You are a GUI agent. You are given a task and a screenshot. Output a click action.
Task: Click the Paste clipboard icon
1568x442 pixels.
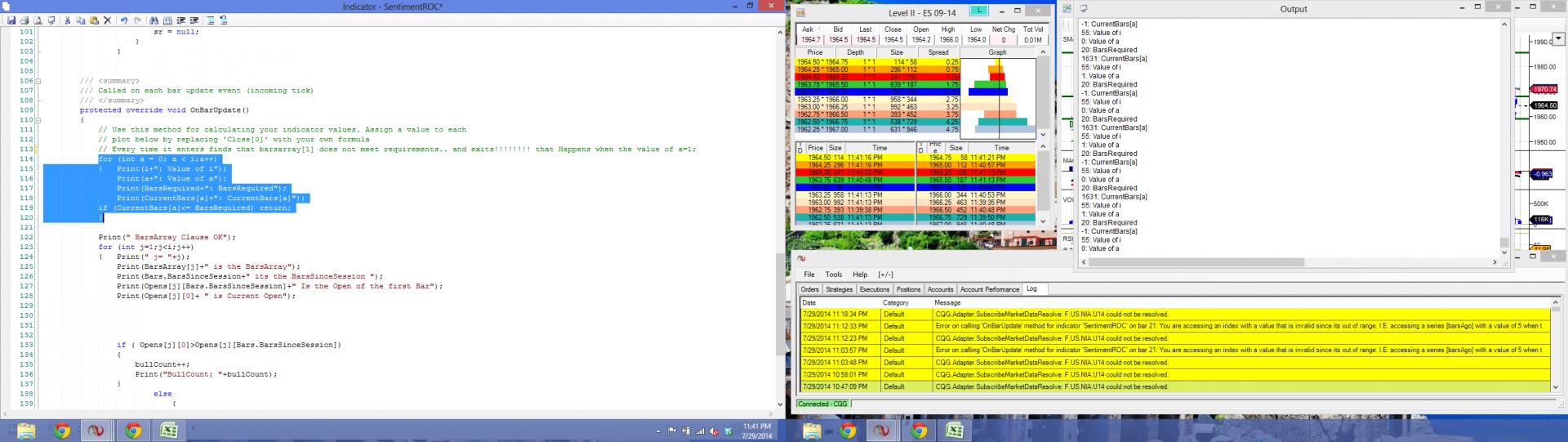pos(94,20)
